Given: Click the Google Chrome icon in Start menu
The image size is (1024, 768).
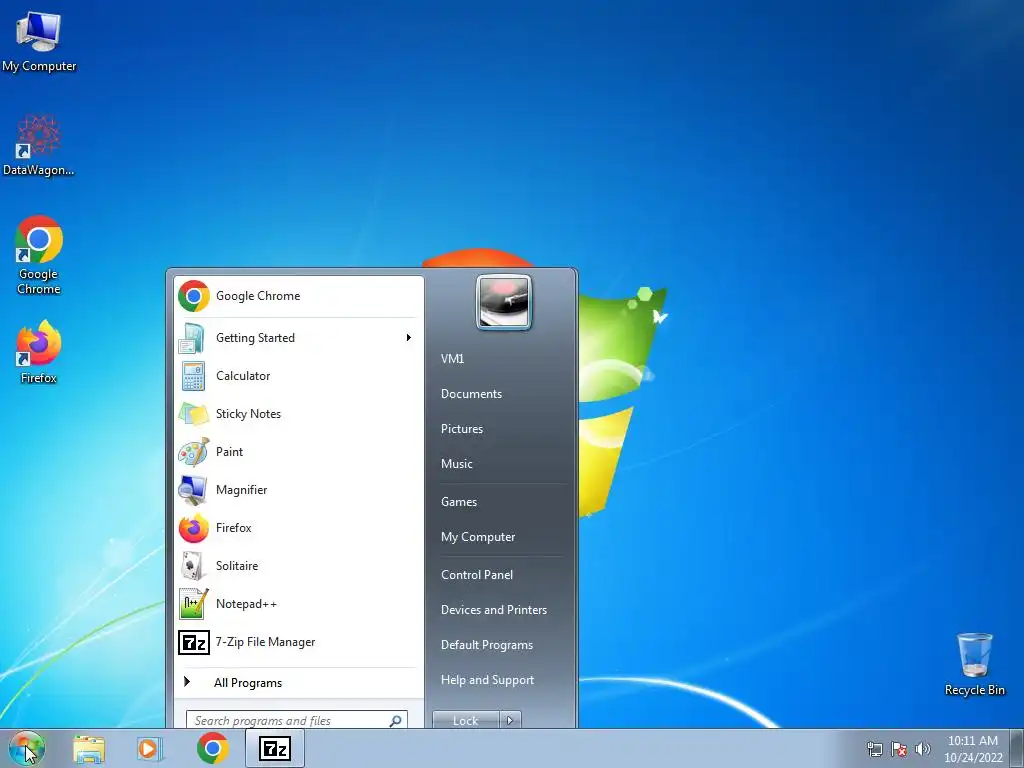Looking at the screenshot, I should (193, 296).
